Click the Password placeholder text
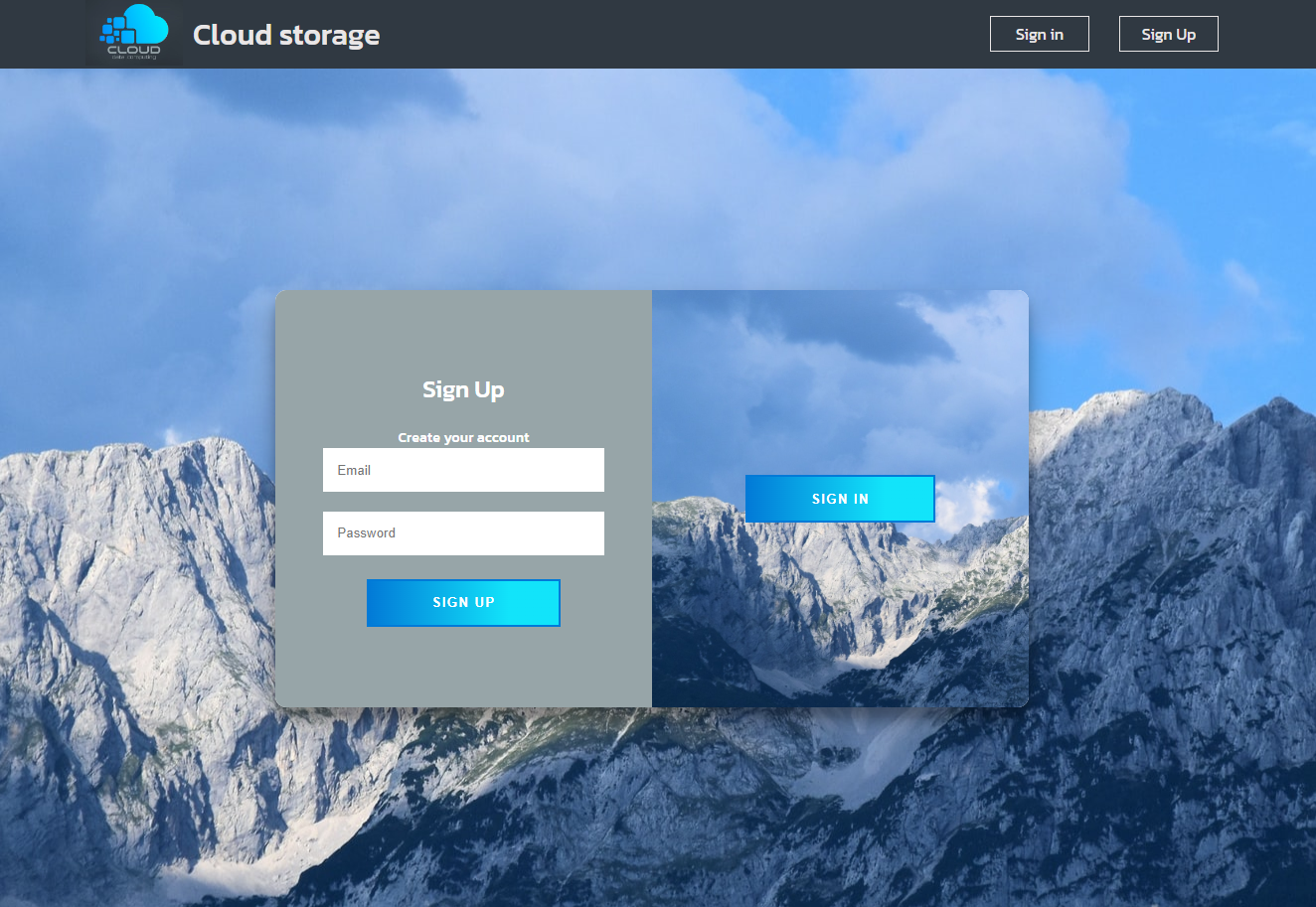Image resolution: width=1316 pixels, height=907 pixels. coord(367,532)
